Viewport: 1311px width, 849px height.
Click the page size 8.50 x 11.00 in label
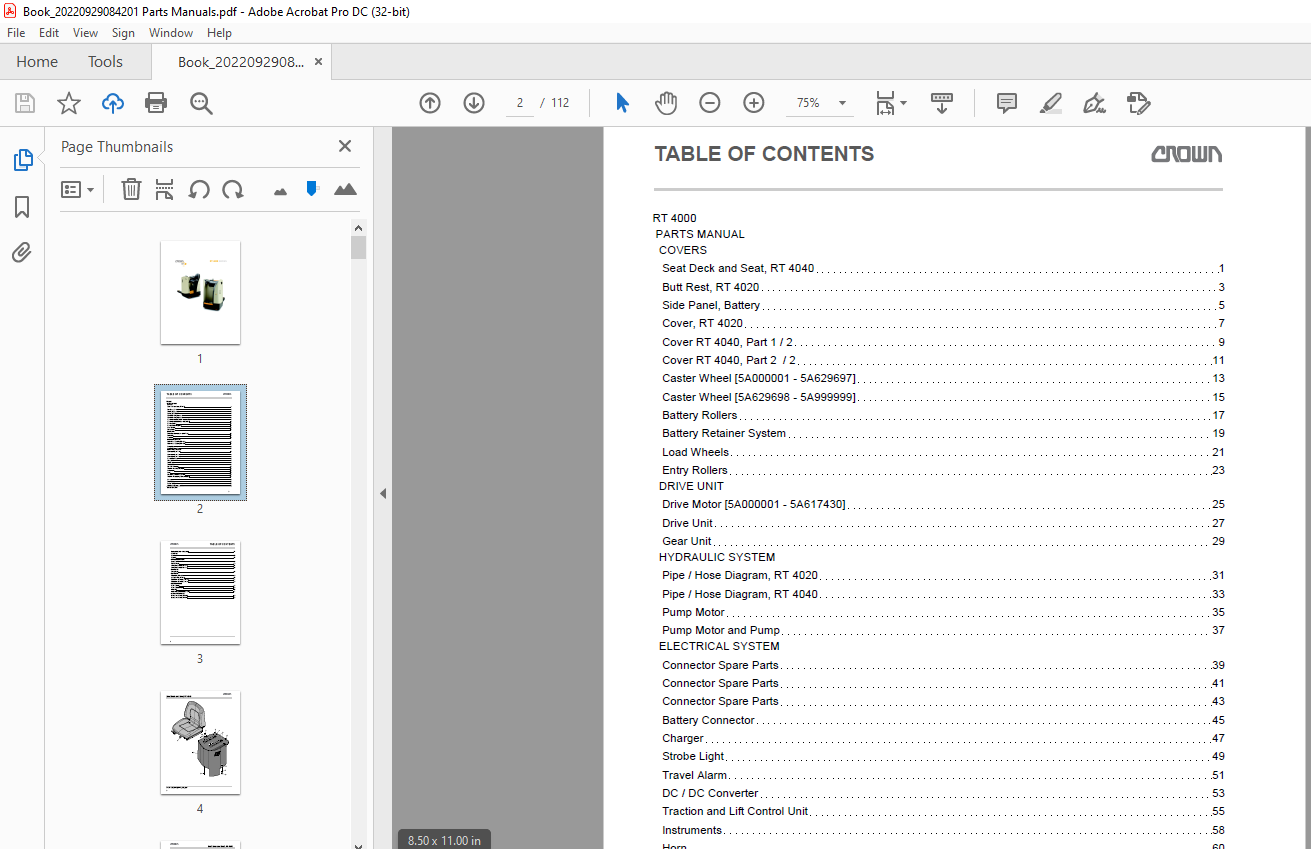[444, 840]
